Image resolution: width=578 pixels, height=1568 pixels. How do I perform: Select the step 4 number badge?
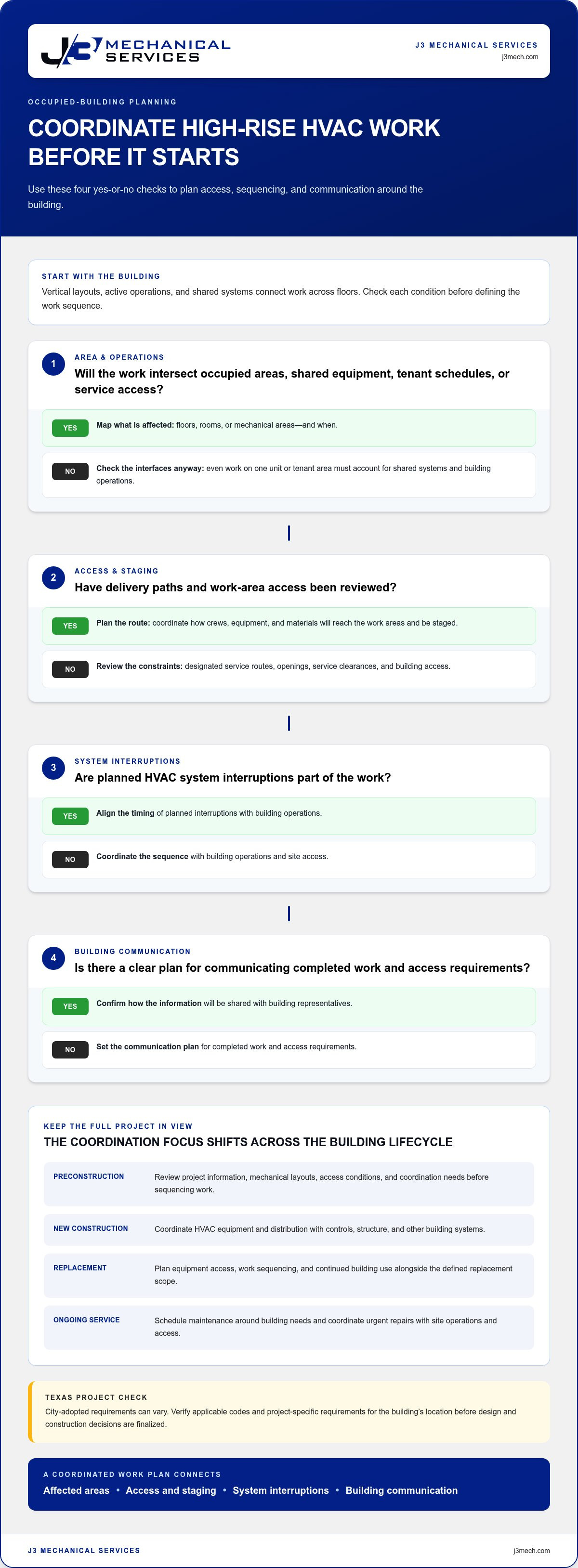coord(53,958)
